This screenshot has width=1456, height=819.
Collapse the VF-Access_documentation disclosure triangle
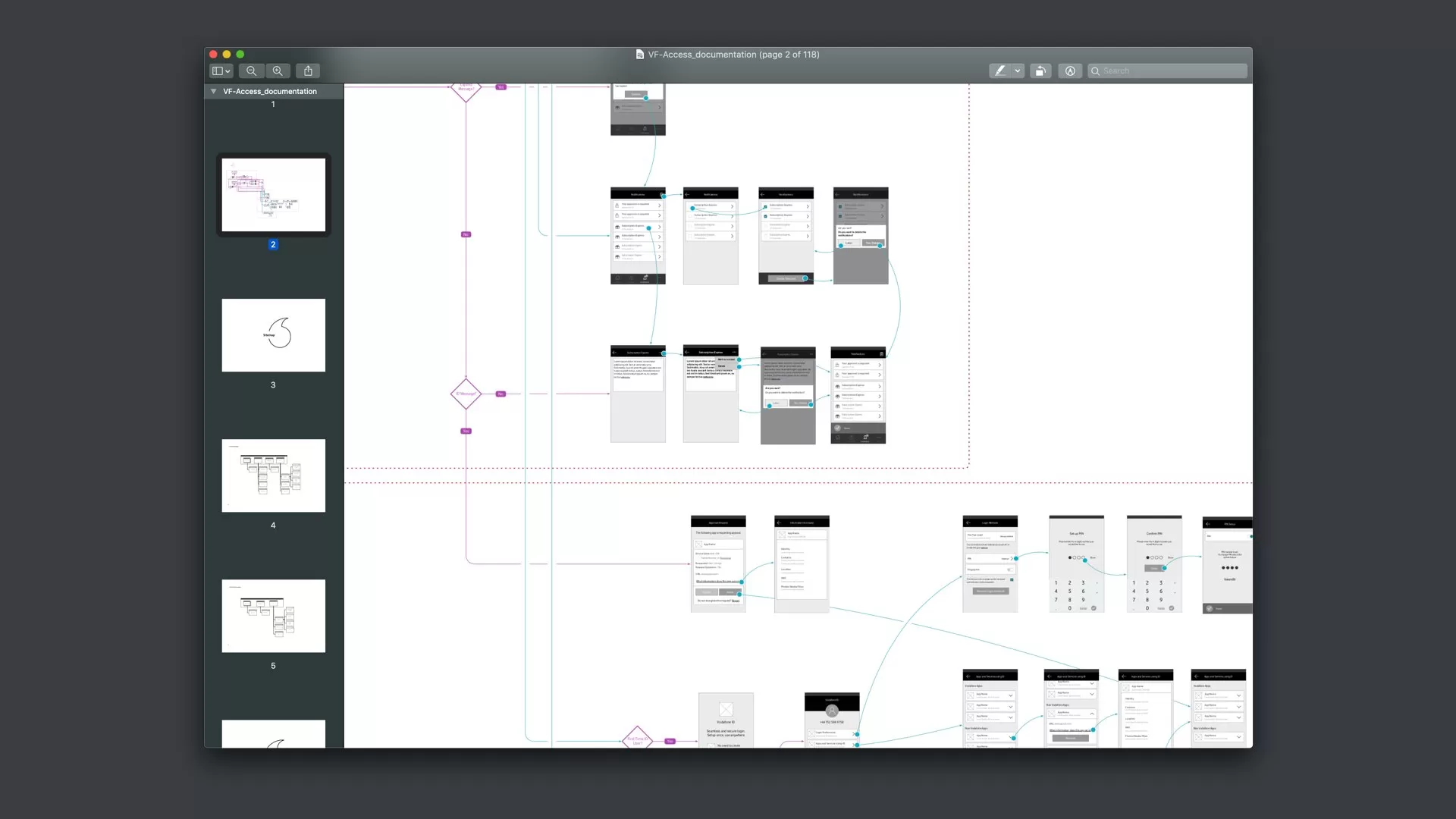[x=214, y=91]
